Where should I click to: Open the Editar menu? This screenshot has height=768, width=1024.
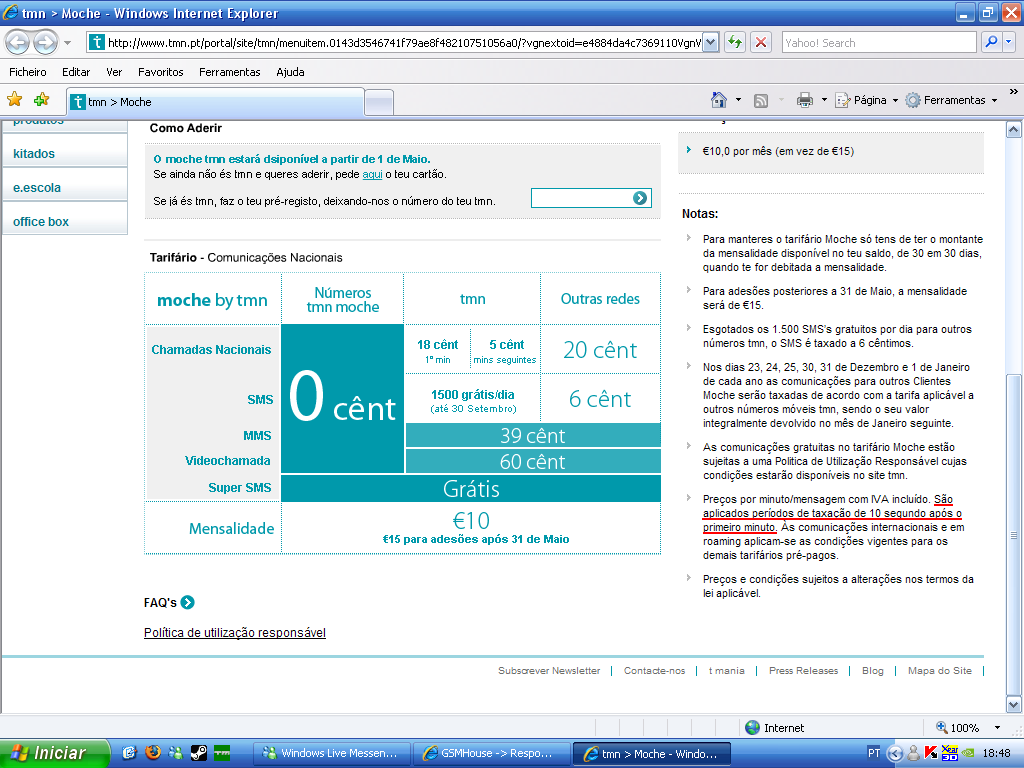click(x=76, y=72)
